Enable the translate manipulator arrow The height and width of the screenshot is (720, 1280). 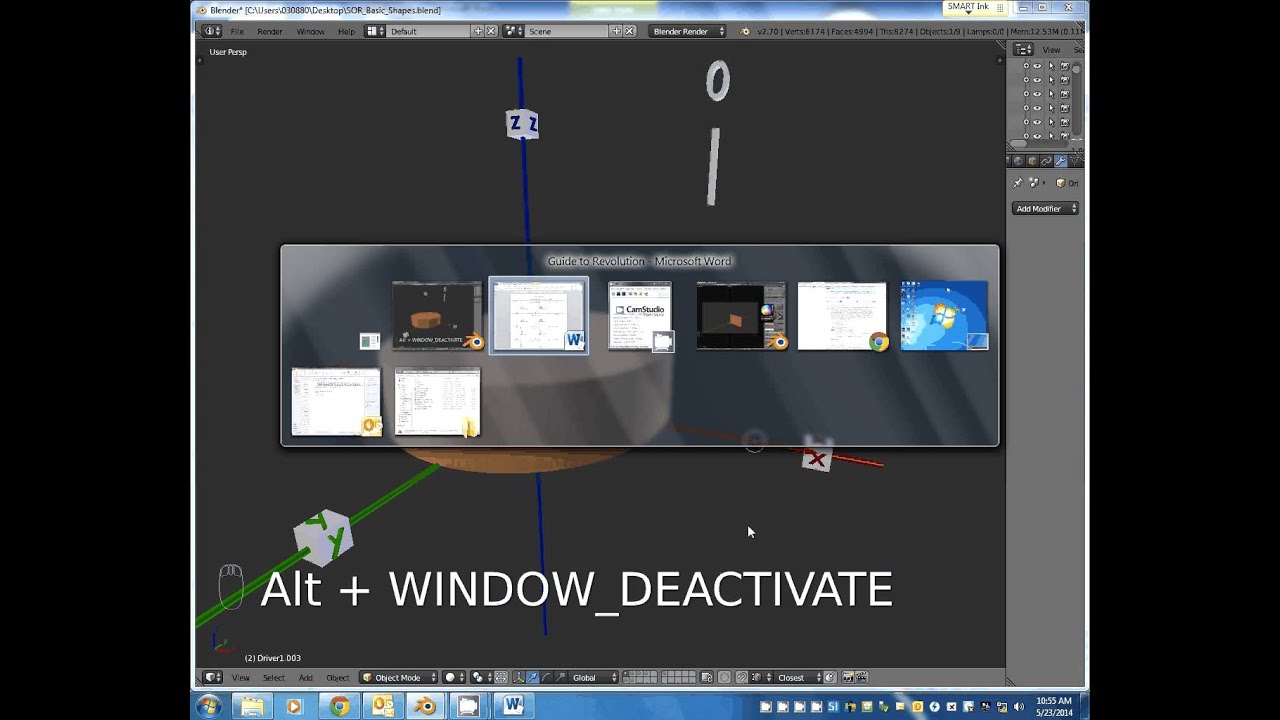click(532, 678)
